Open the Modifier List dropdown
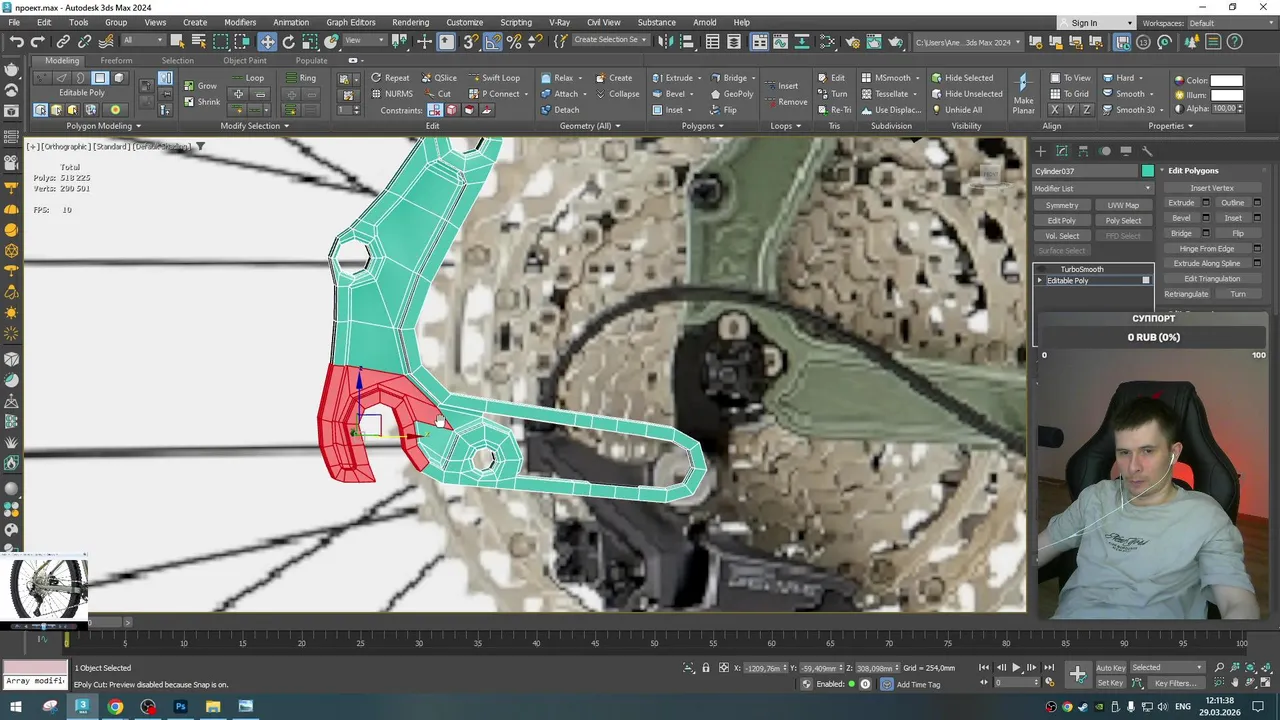Image resolution: width=1280 pixels, height=720 pixels. point(1093,188)
